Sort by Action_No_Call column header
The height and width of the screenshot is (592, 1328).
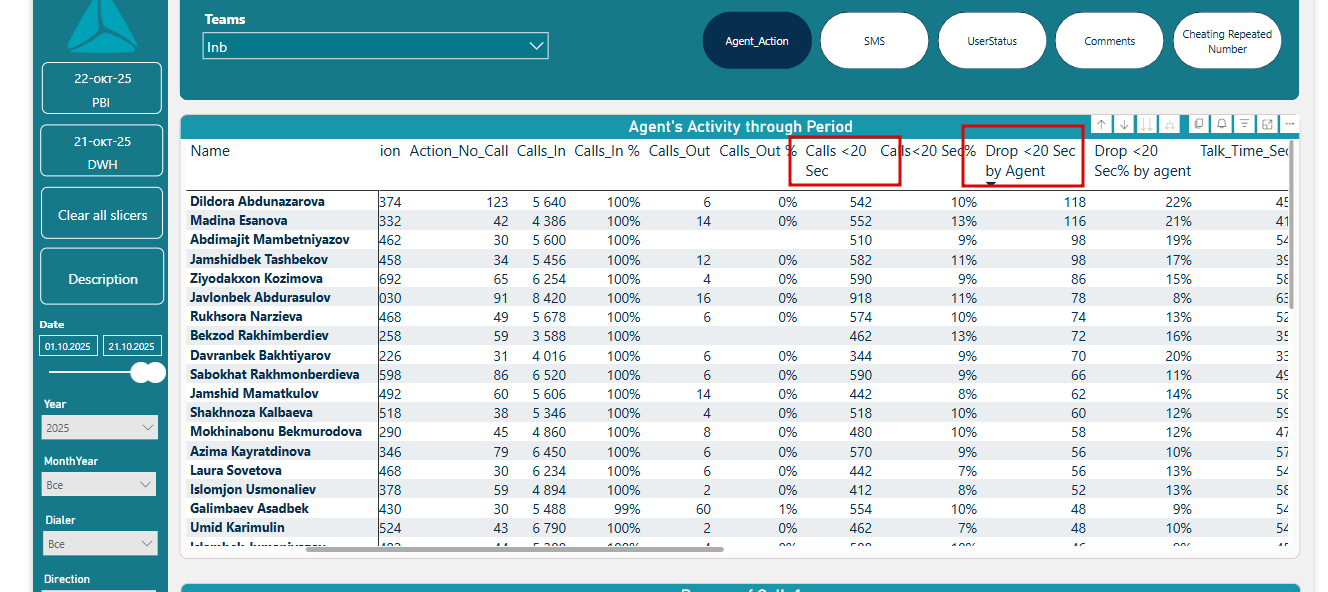coord(459,151)
